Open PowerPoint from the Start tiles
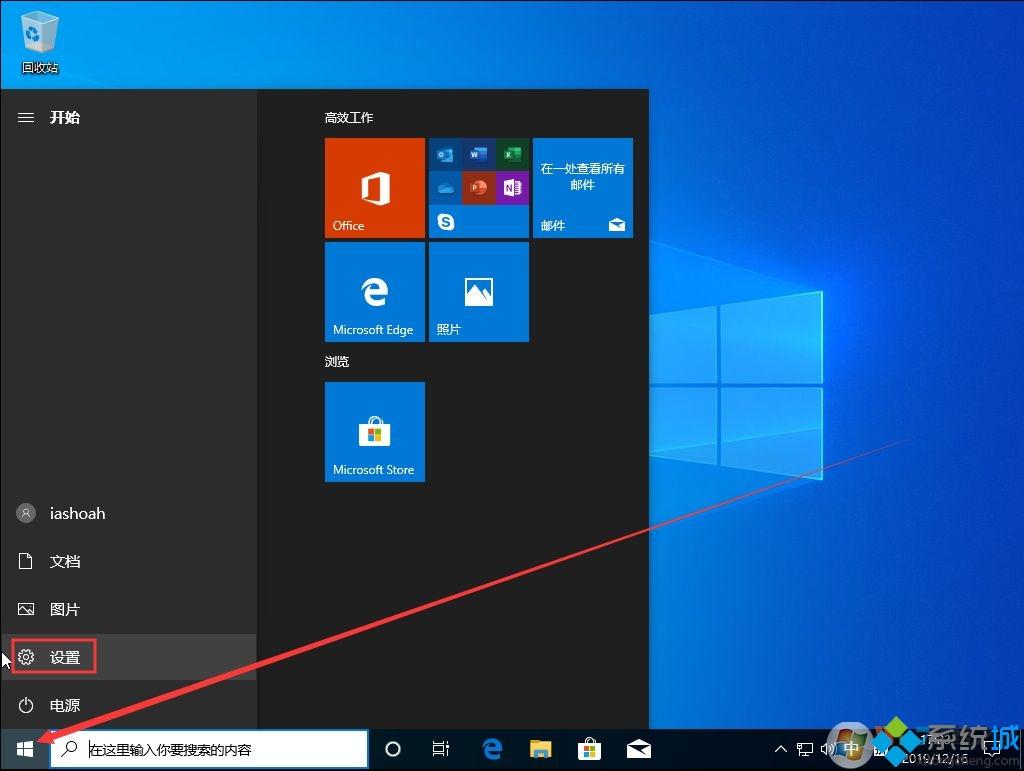 point(478,188)
